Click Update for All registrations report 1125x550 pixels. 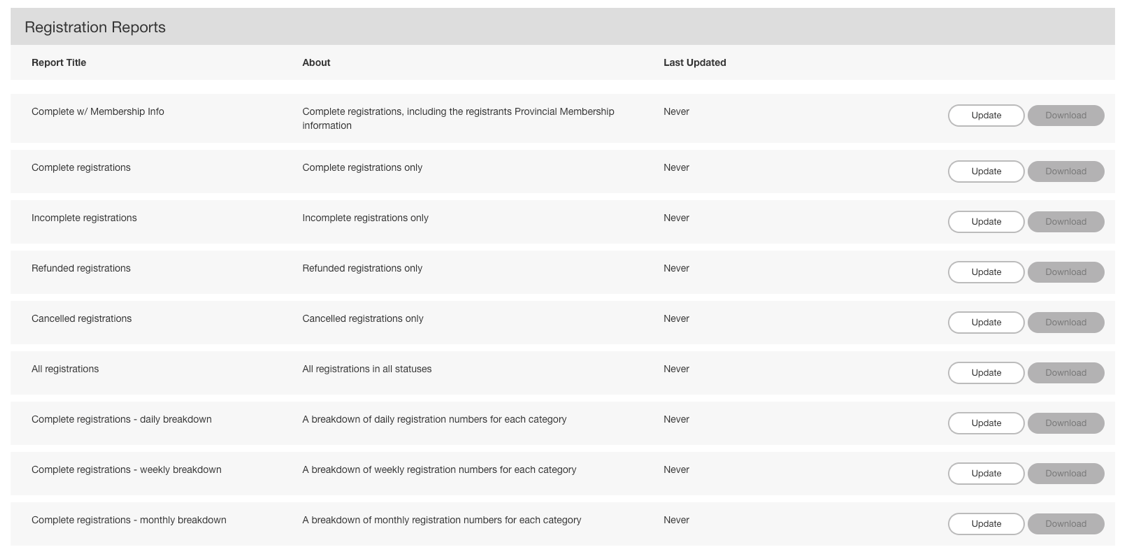[985, 373]
